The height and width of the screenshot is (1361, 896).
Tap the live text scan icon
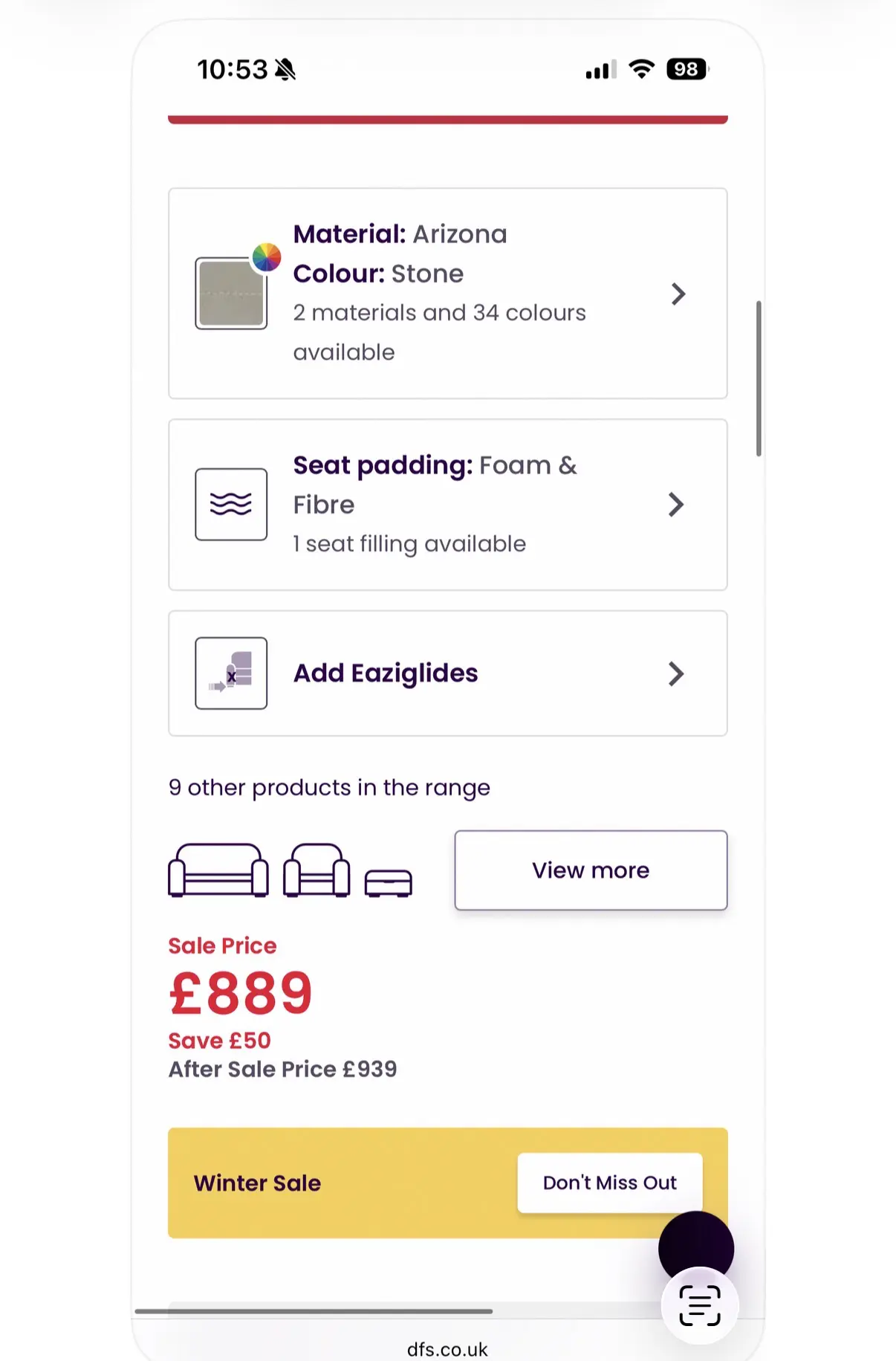[700, 1305]
